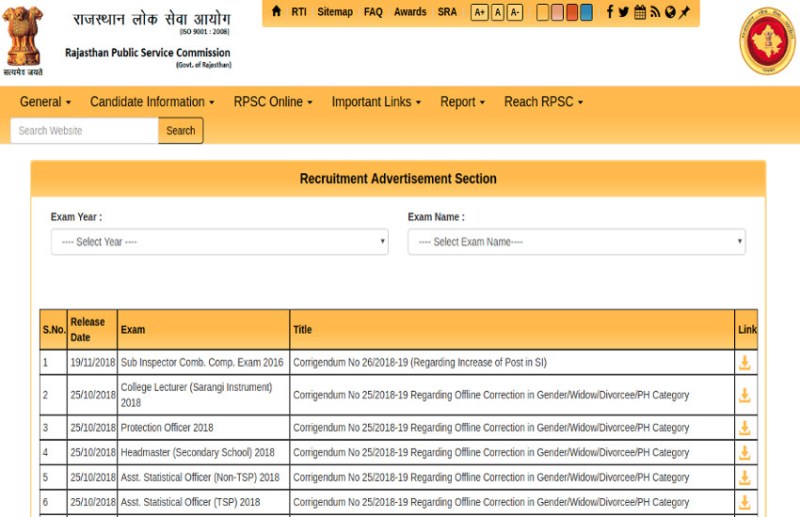Open the Facebook icon link
The image size is (800, 517).
tap(610, 11)
